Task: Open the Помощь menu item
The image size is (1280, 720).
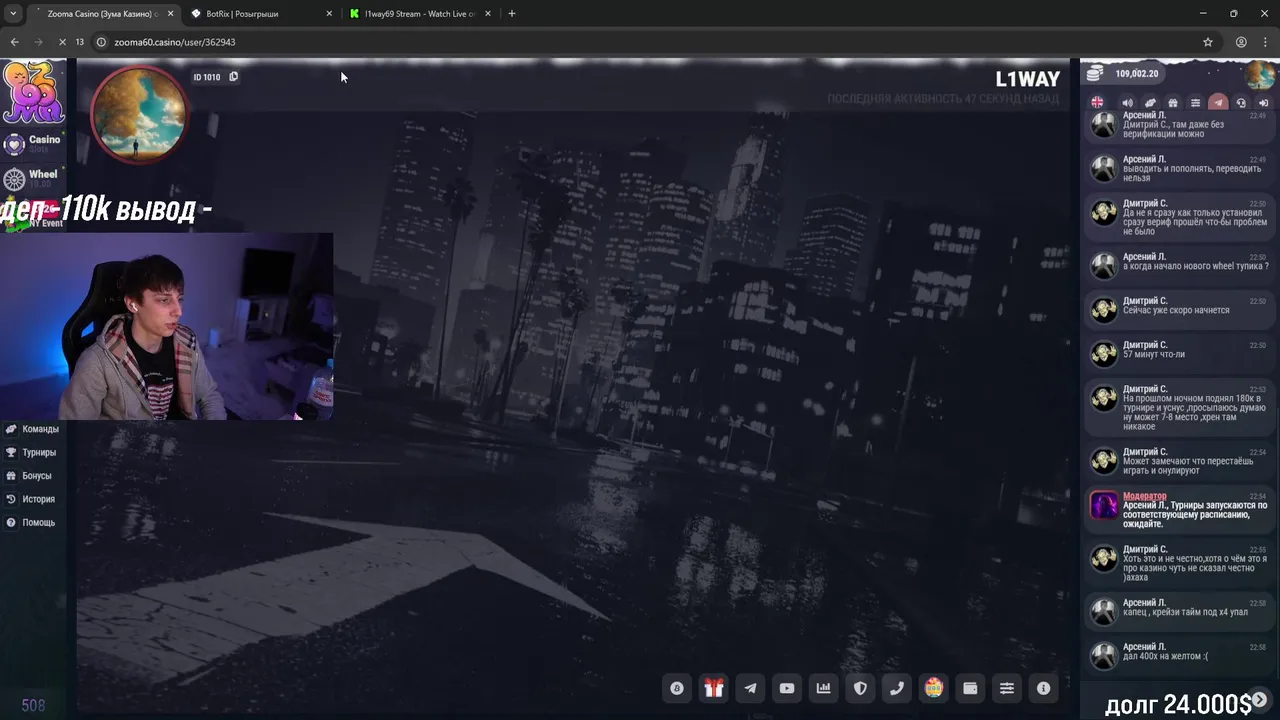Action: tap(31, 522)
